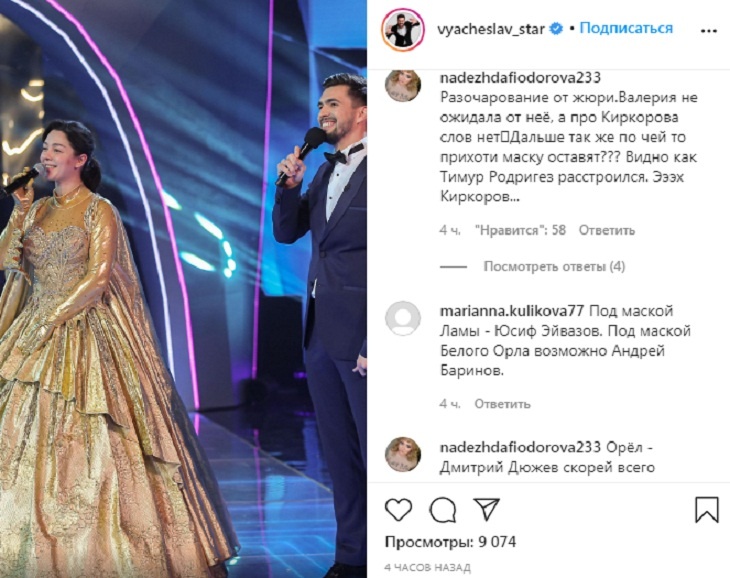Screen dimensions: 730x578
Task: Reply to the Разочарование от жюри comment
Action: pyautogui.click(x=607, y=230)
